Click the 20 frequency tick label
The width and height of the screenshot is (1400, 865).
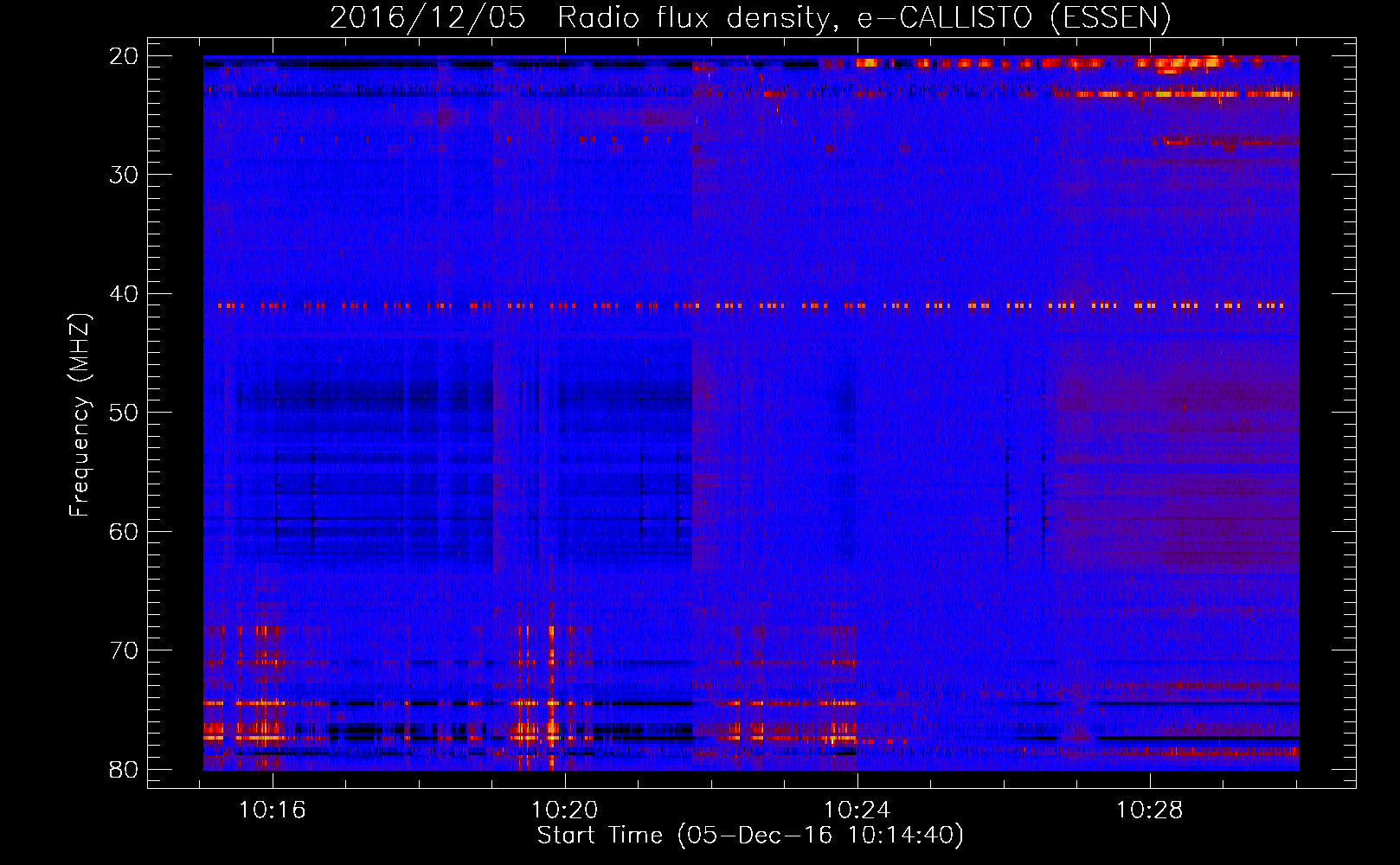coord(125,56)
